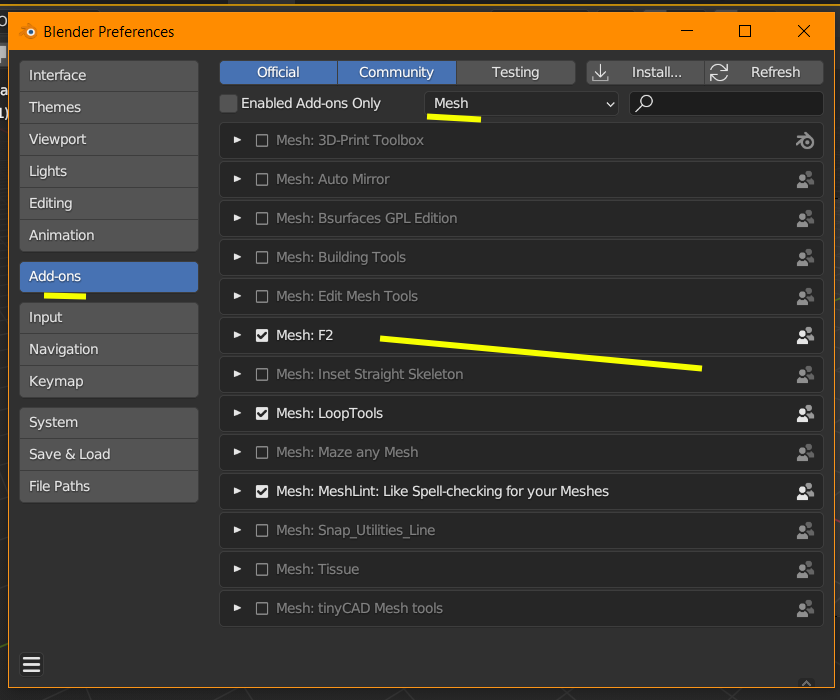Click the Install... button
Image resolution: width=840 pixels, height=700 pixels.
pos(644,72)
